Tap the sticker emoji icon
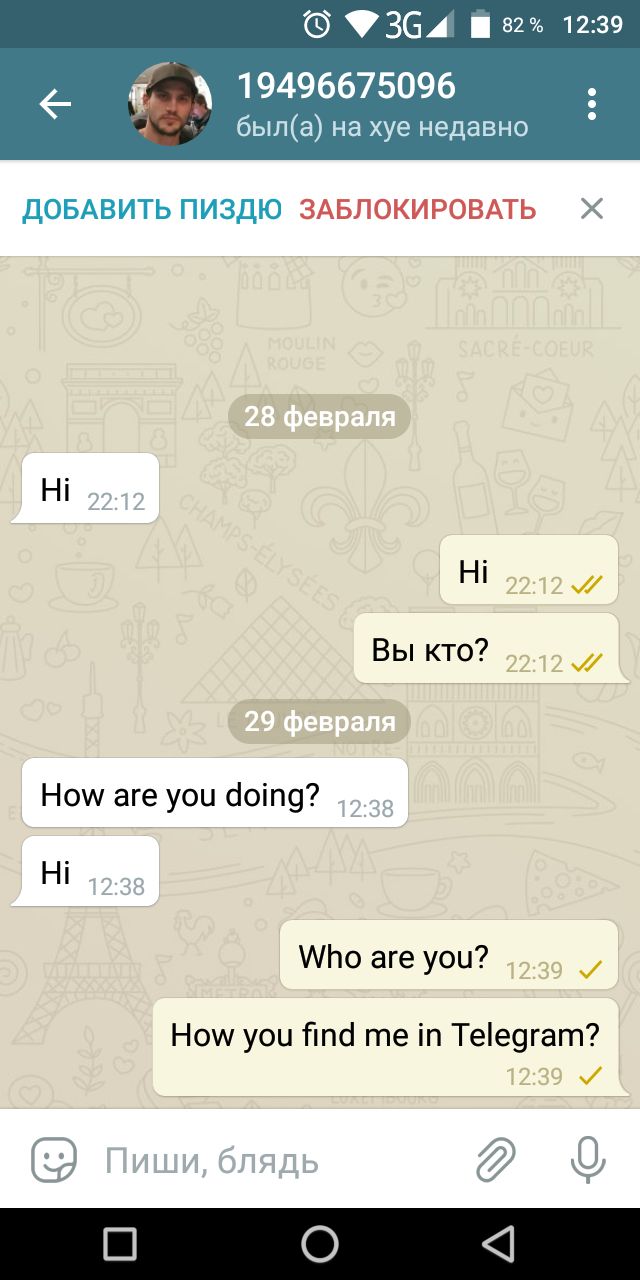Image resolution: width=640 pixels, height=1280 pixels. [54, 1161]
